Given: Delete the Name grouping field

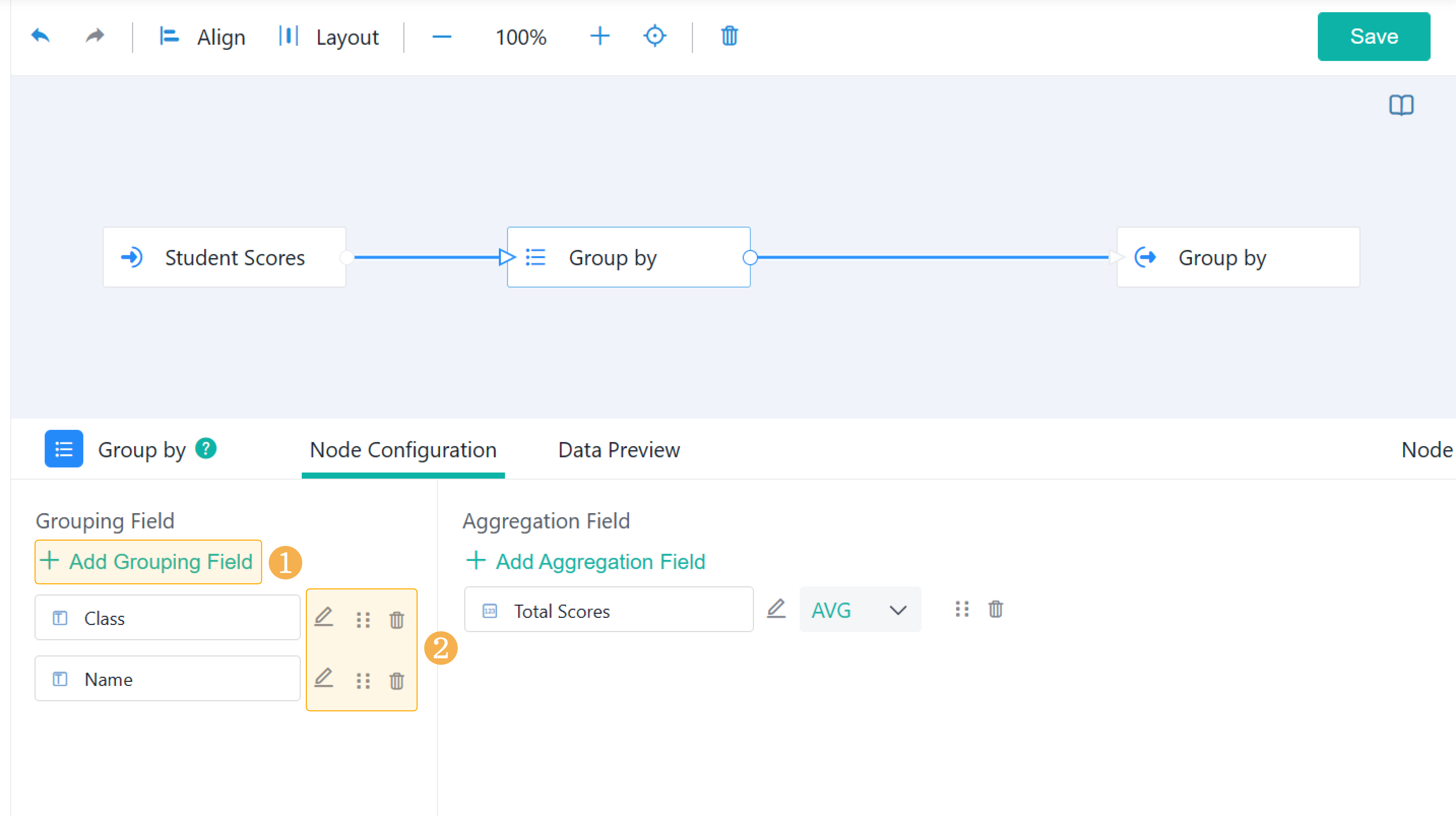Looking at the screenshot, I should pyautogui.click(x=397, y=680).
